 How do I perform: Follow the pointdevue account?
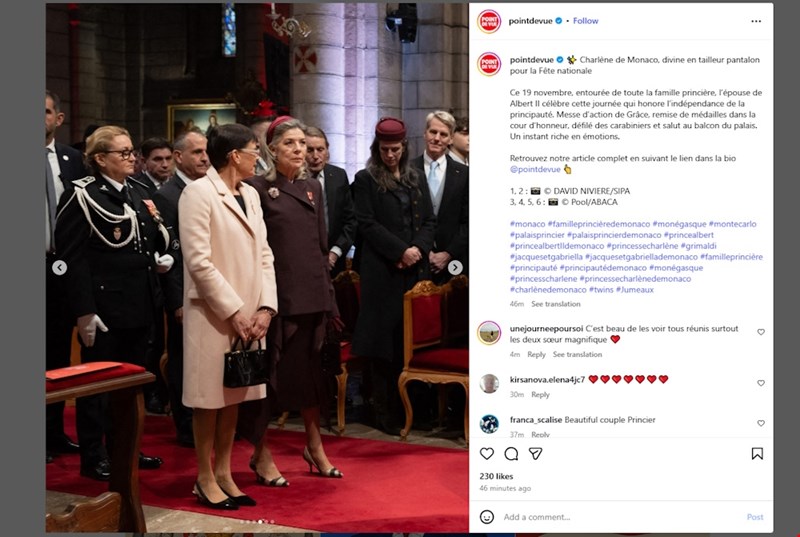point(585,21)
